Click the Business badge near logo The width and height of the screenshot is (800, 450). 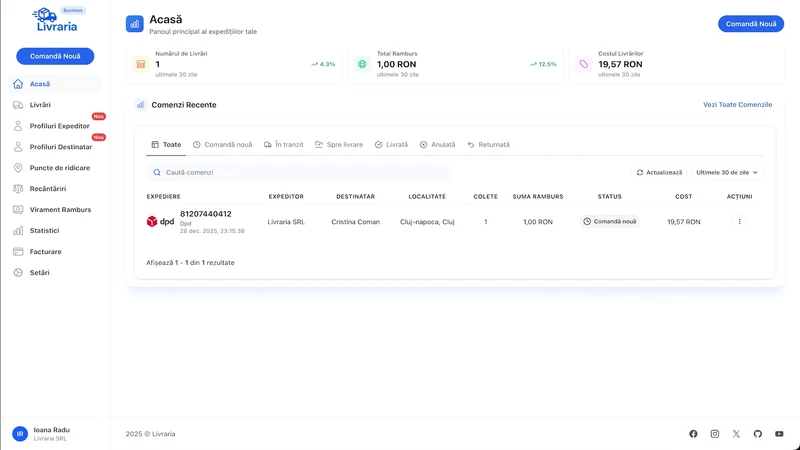[73, 10]
